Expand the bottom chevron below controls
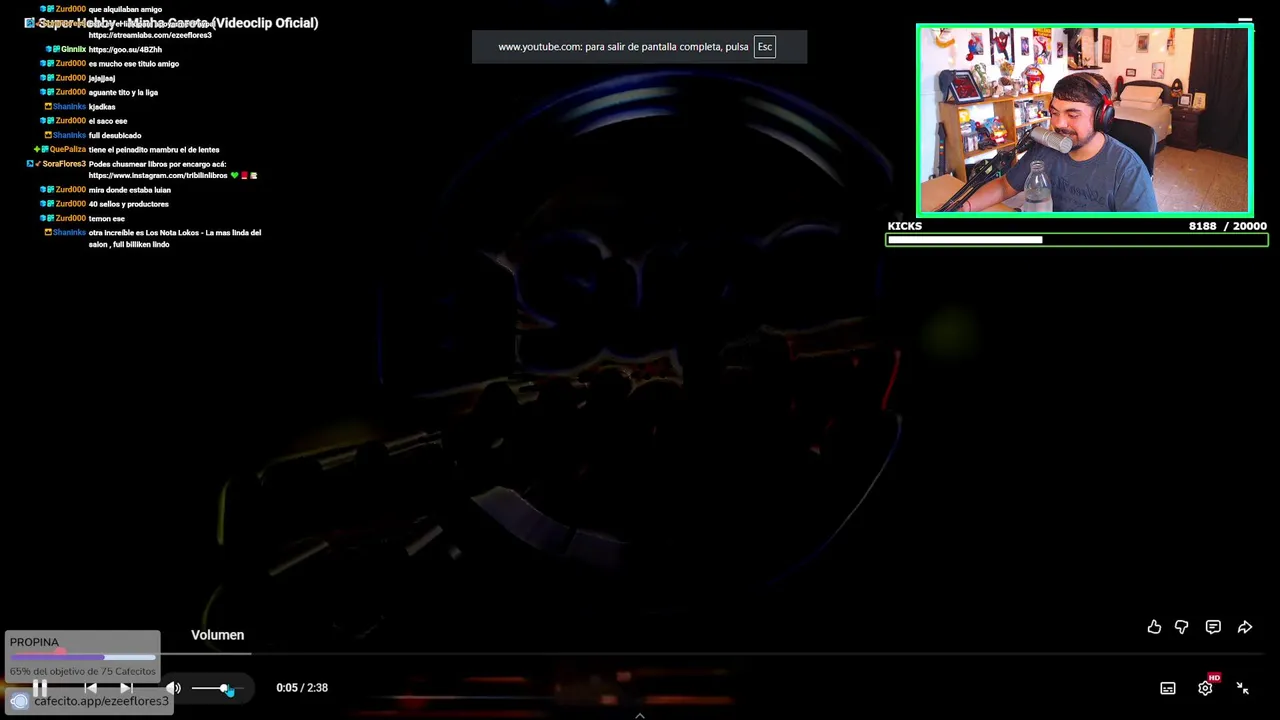 click(x=640, y=715)
